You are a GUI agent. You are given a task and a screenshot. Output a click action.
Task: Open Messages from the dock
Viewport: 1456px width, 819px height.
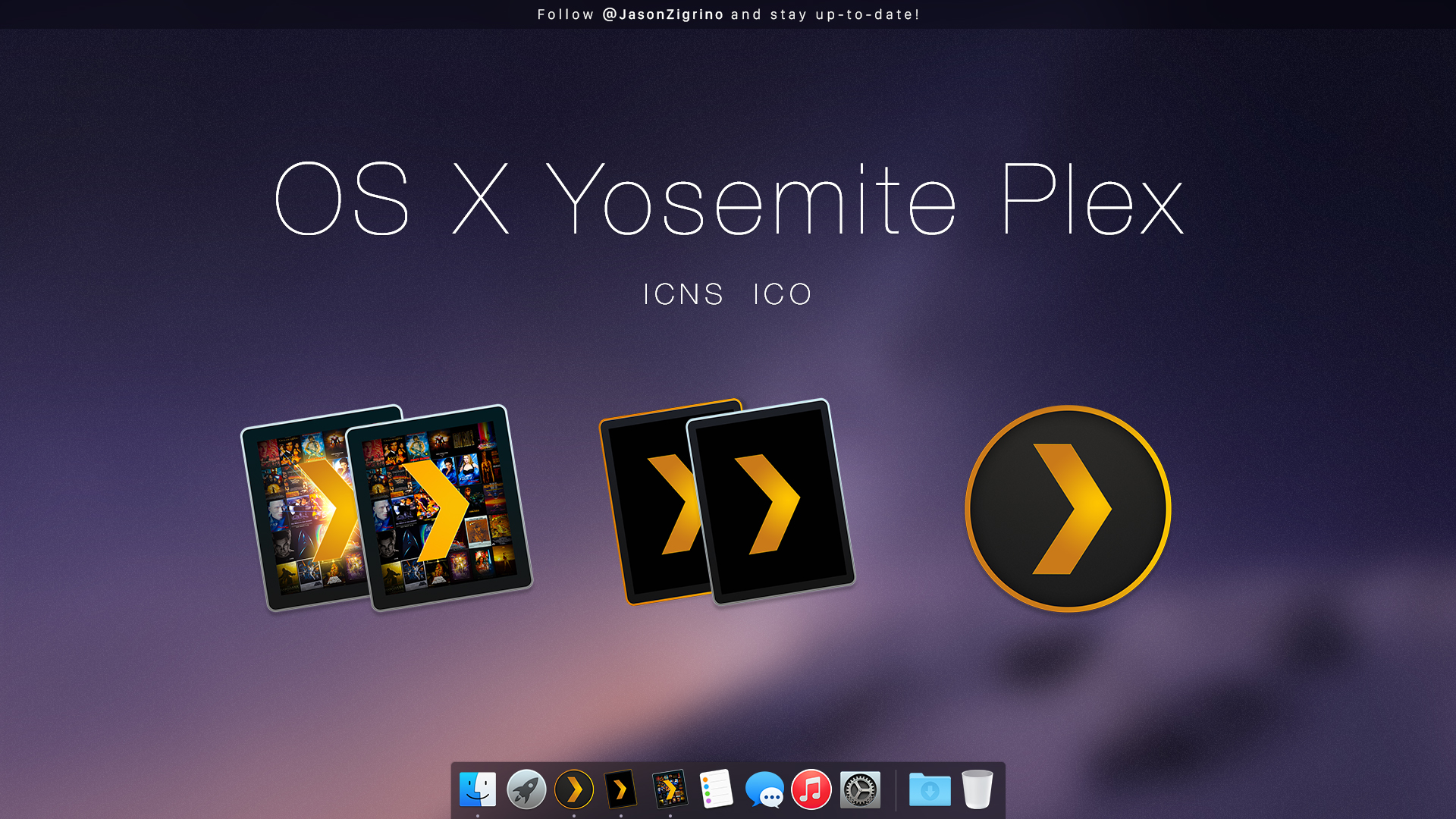click(766, 789)
